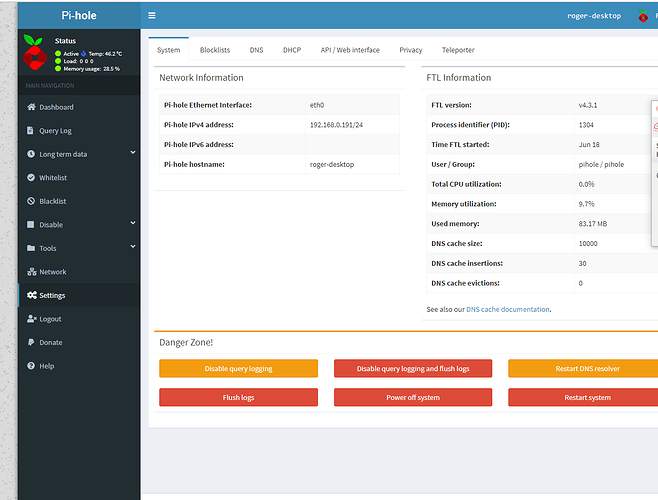Select the roger-desktop hostname table value
Image resolution: width=658 pixels, height=500 pixels.
pos(332,164)
